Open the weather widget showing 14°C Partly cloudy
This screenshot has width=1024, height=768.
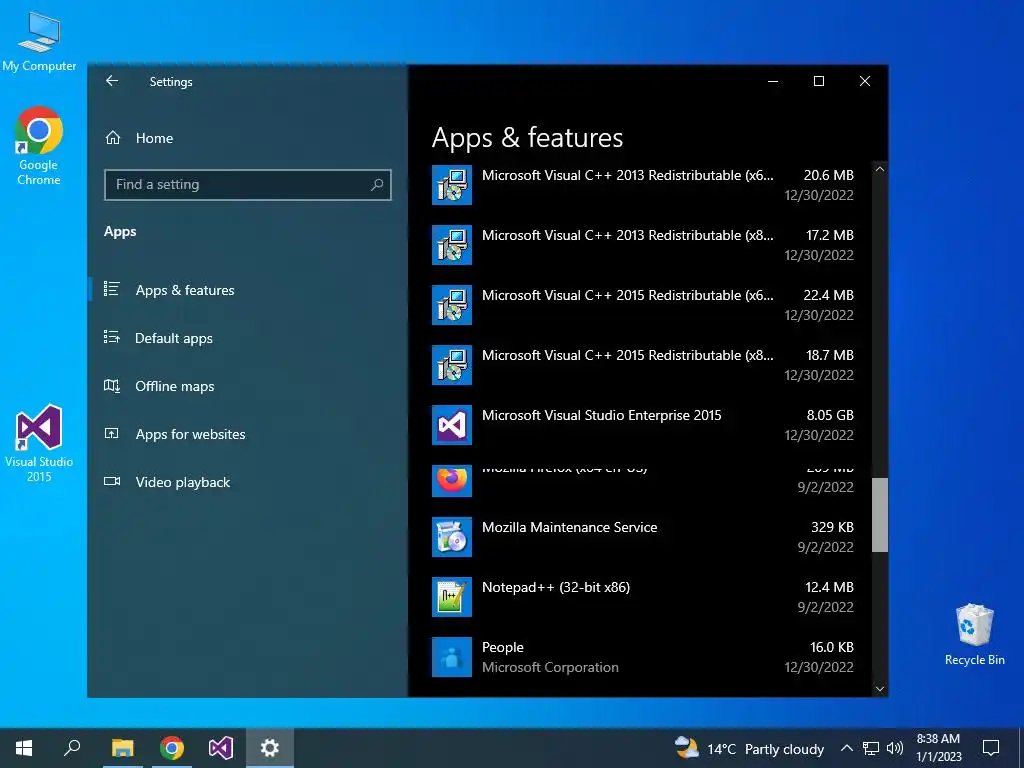tap(750, 748)
